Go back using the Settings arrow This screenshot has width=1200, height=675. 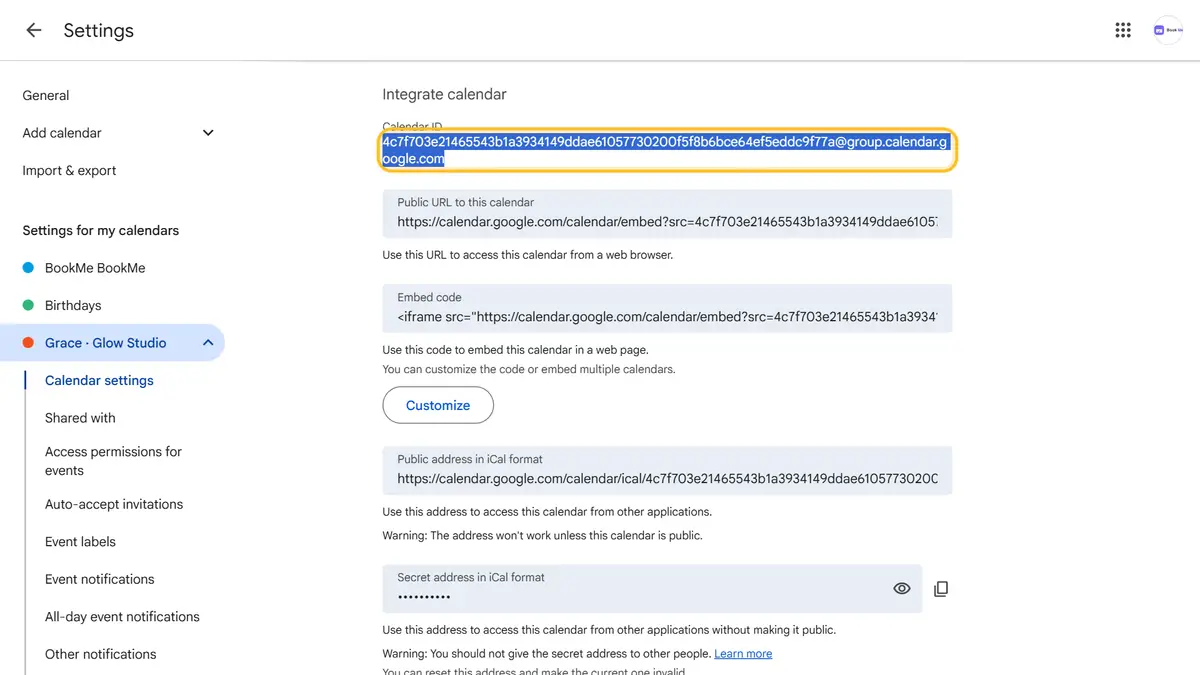[34, 30]
